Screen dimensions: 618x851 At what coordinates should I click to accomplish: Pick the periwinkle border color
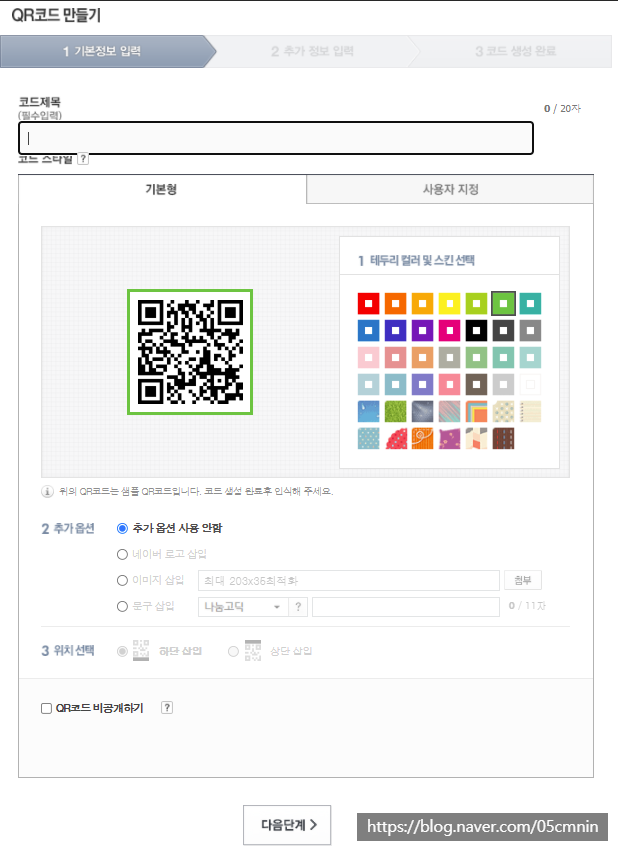[x=423, y=385]
